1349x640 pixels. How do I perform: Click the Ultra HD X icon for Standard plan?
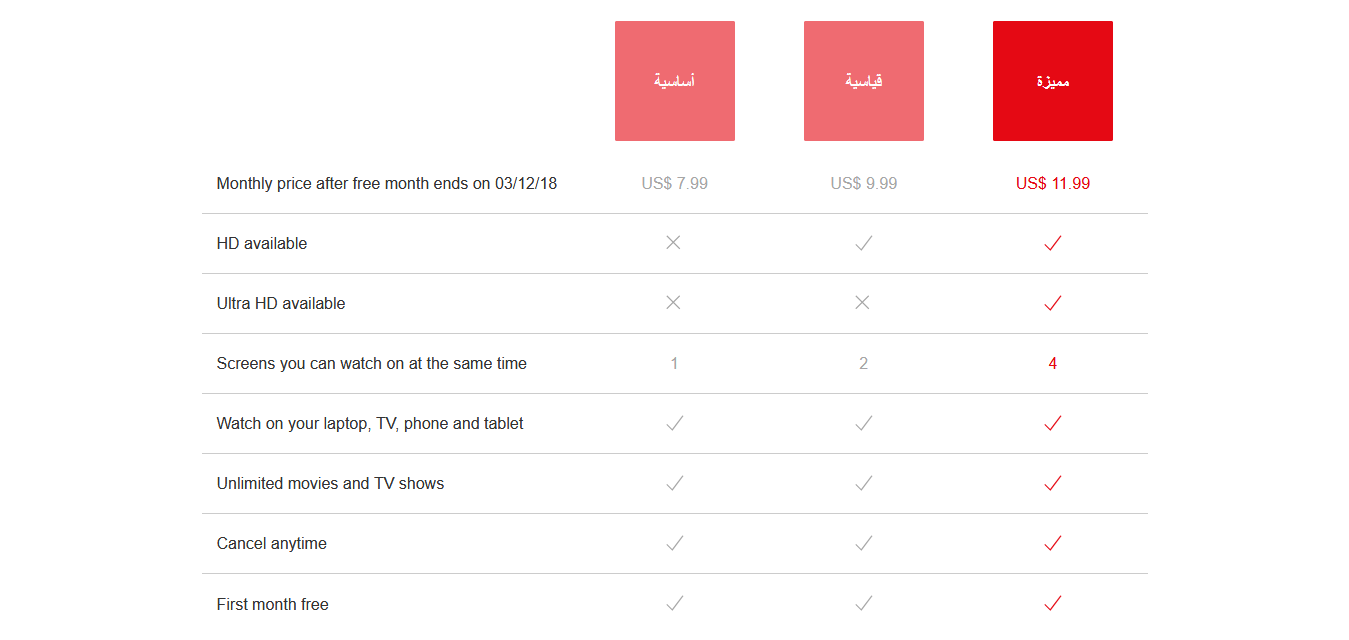coord(862,303)
